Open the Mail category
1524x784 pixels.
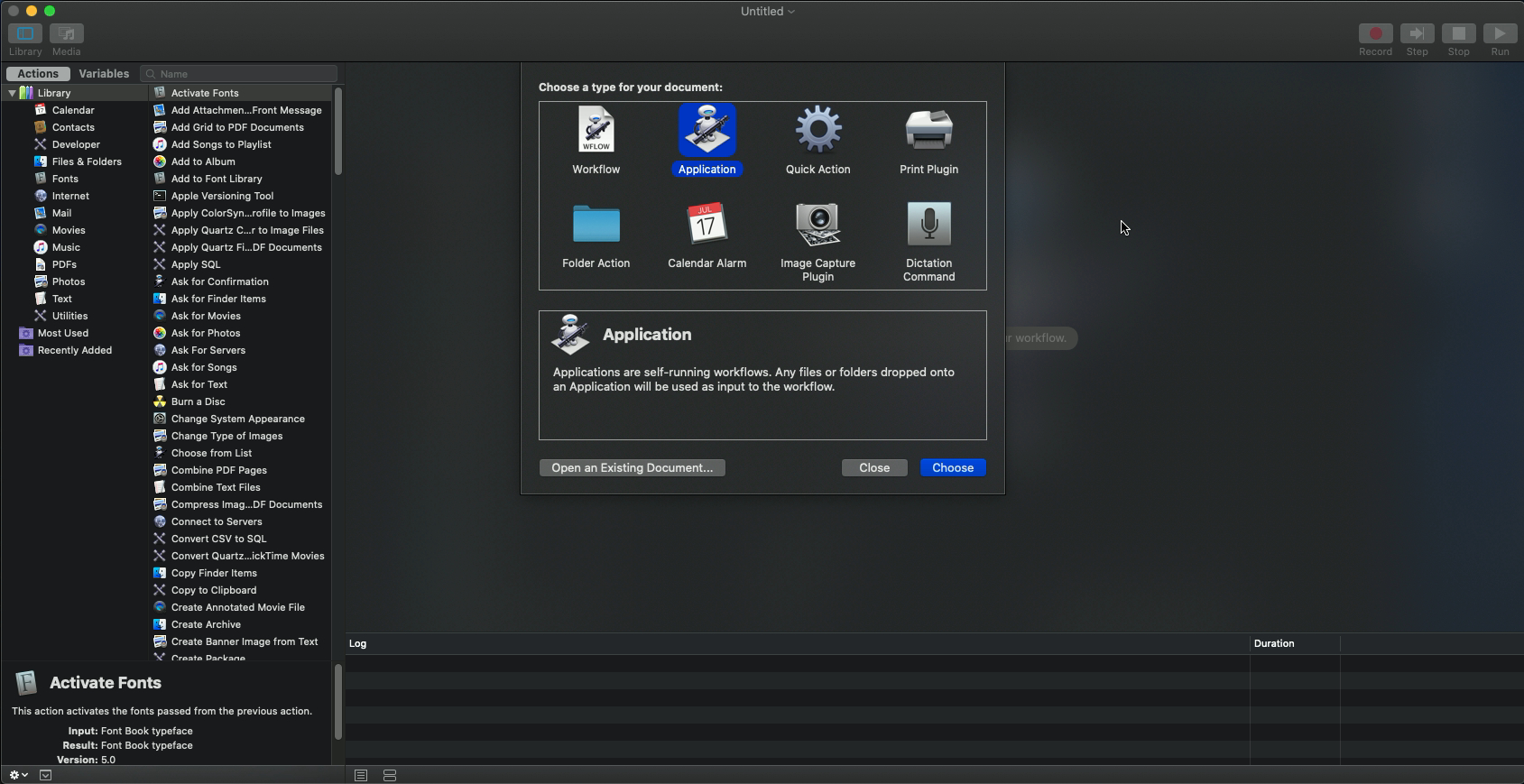pos(61,213)
